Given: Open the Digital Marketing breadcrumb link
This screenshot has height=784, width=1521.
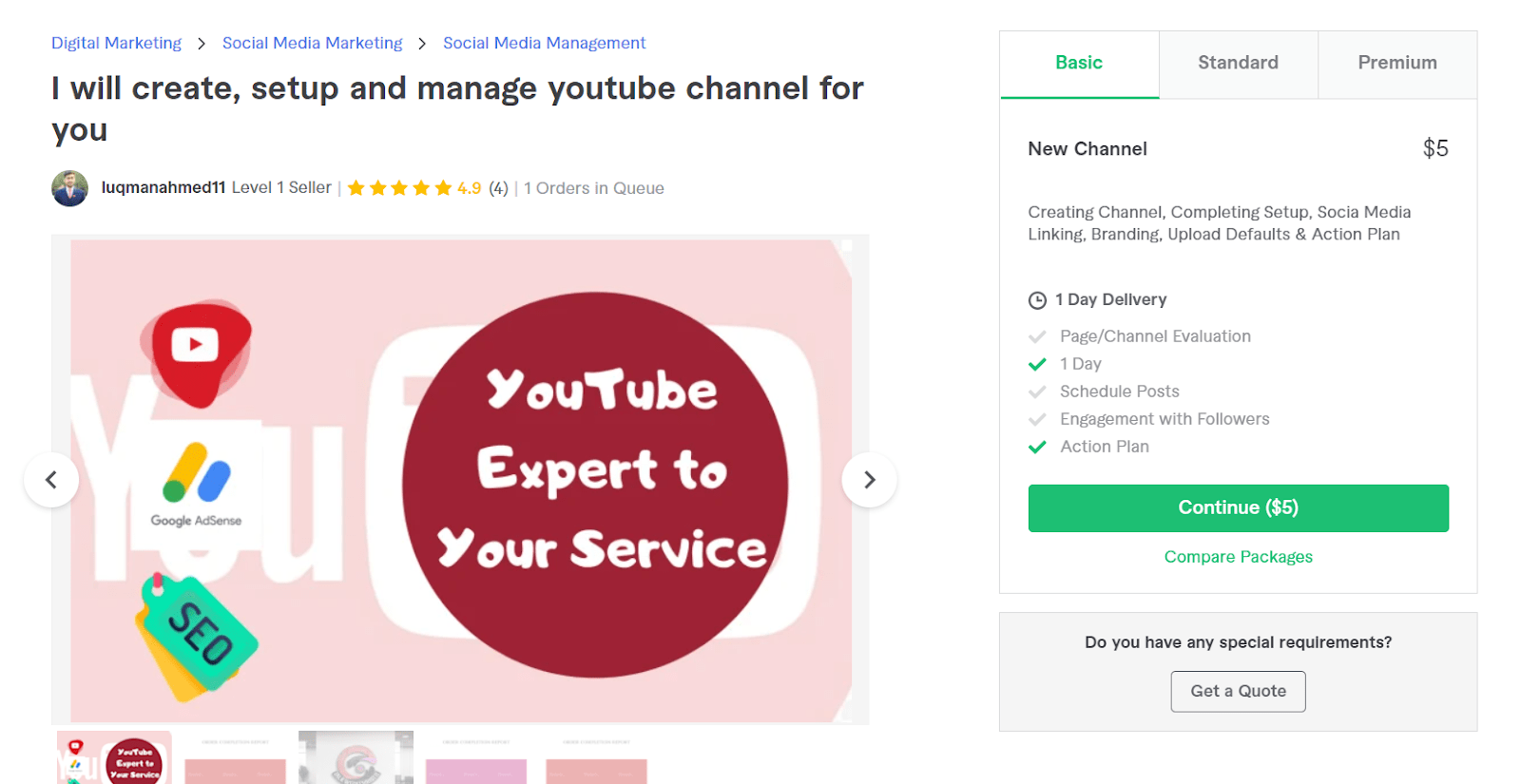Looking at the screenshot, I should (116, 43).
